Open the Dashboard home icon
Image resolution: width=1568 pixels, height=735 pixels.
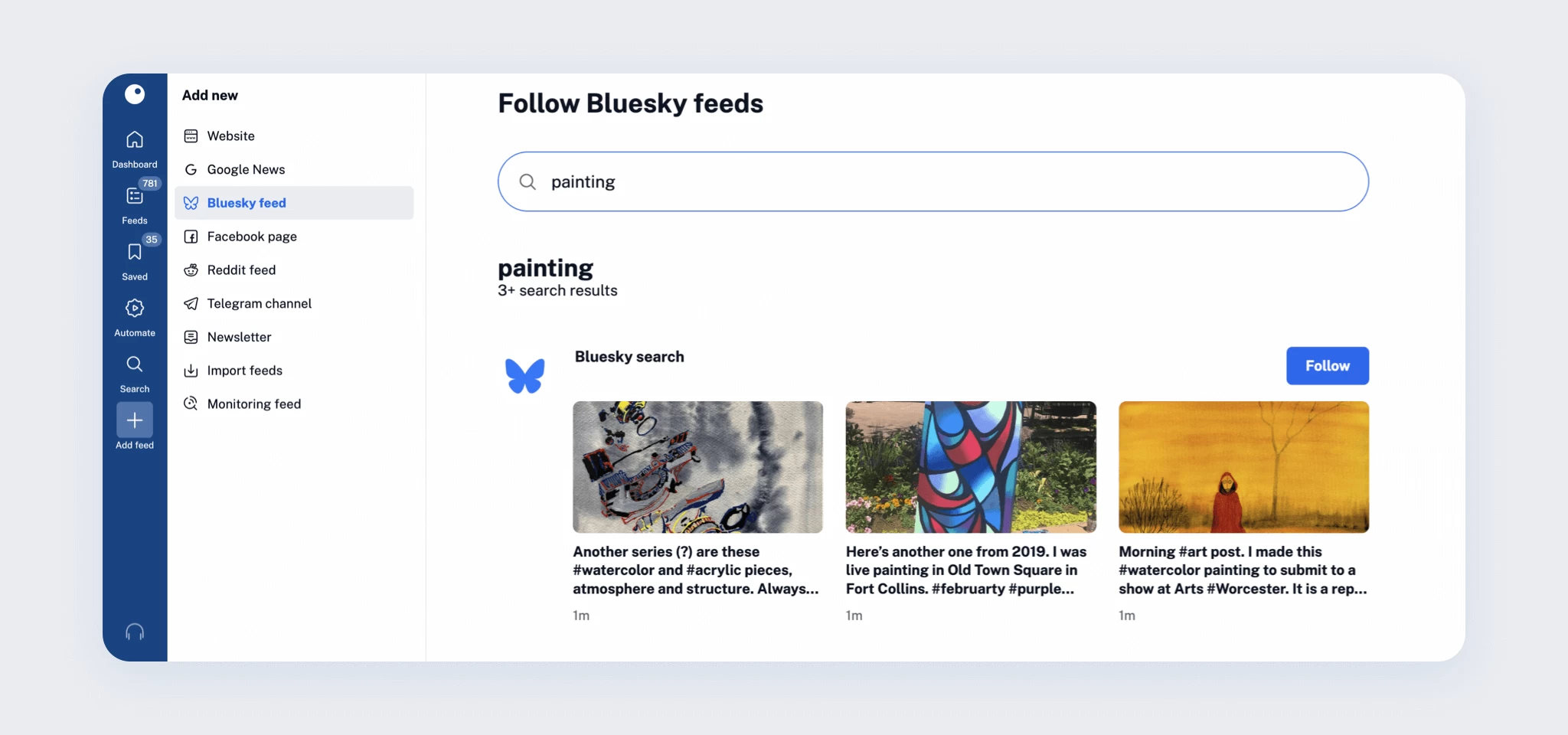coord(135,140)
